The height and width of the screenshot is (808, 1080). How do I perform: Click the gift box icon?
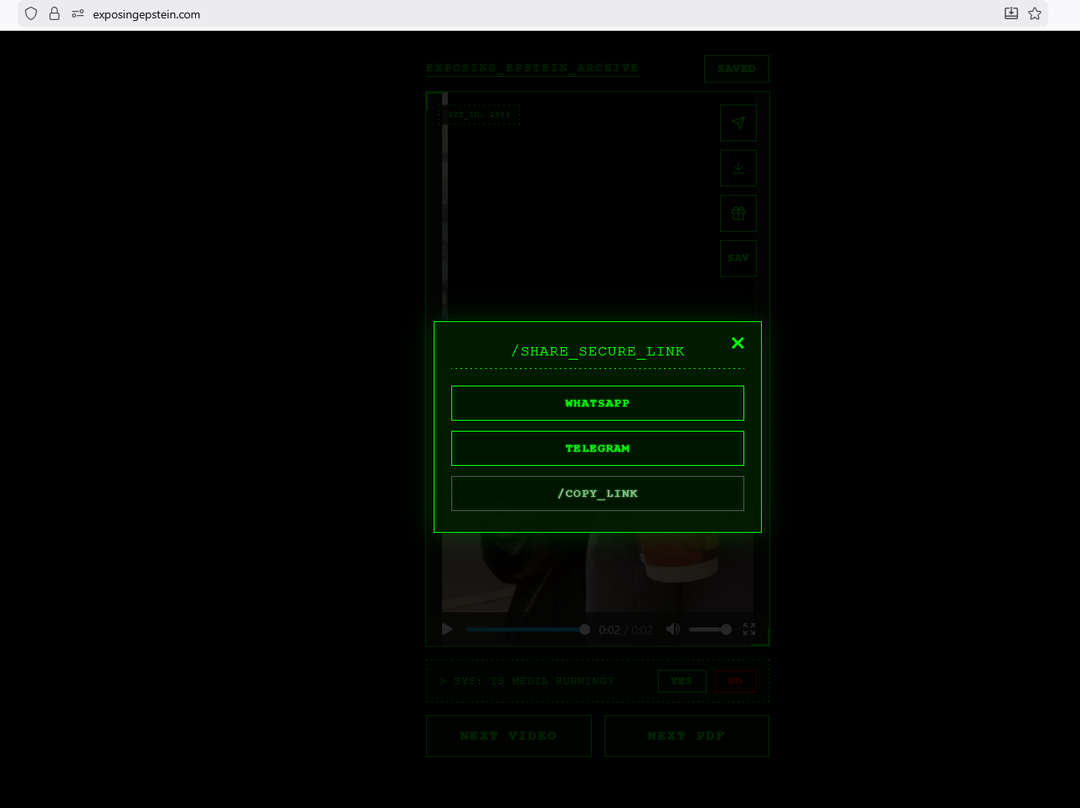pyautogui.click(x=738, y=213)
